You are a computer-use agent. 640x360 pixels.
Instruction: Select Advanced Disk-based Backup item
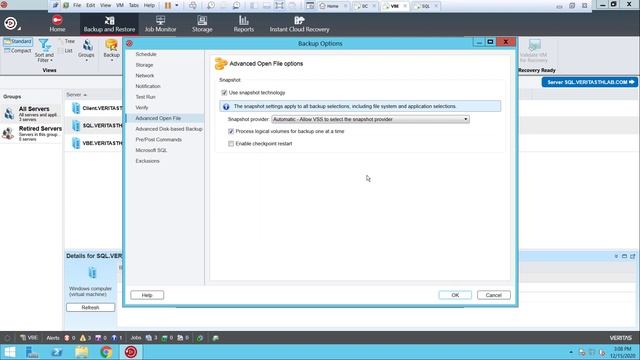[169, 129]
